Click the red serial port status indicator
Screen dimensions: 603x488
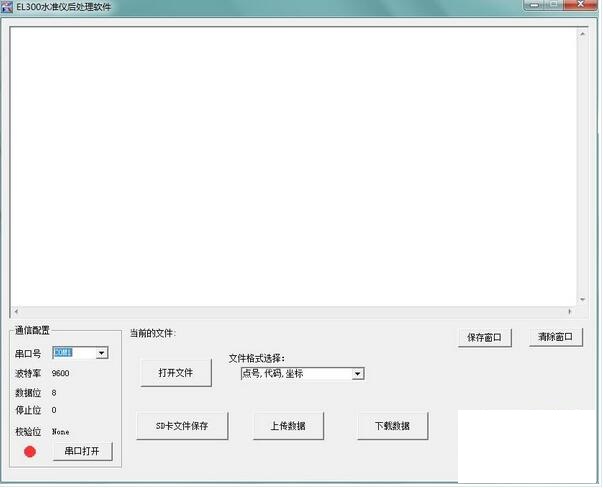[30, 451]
